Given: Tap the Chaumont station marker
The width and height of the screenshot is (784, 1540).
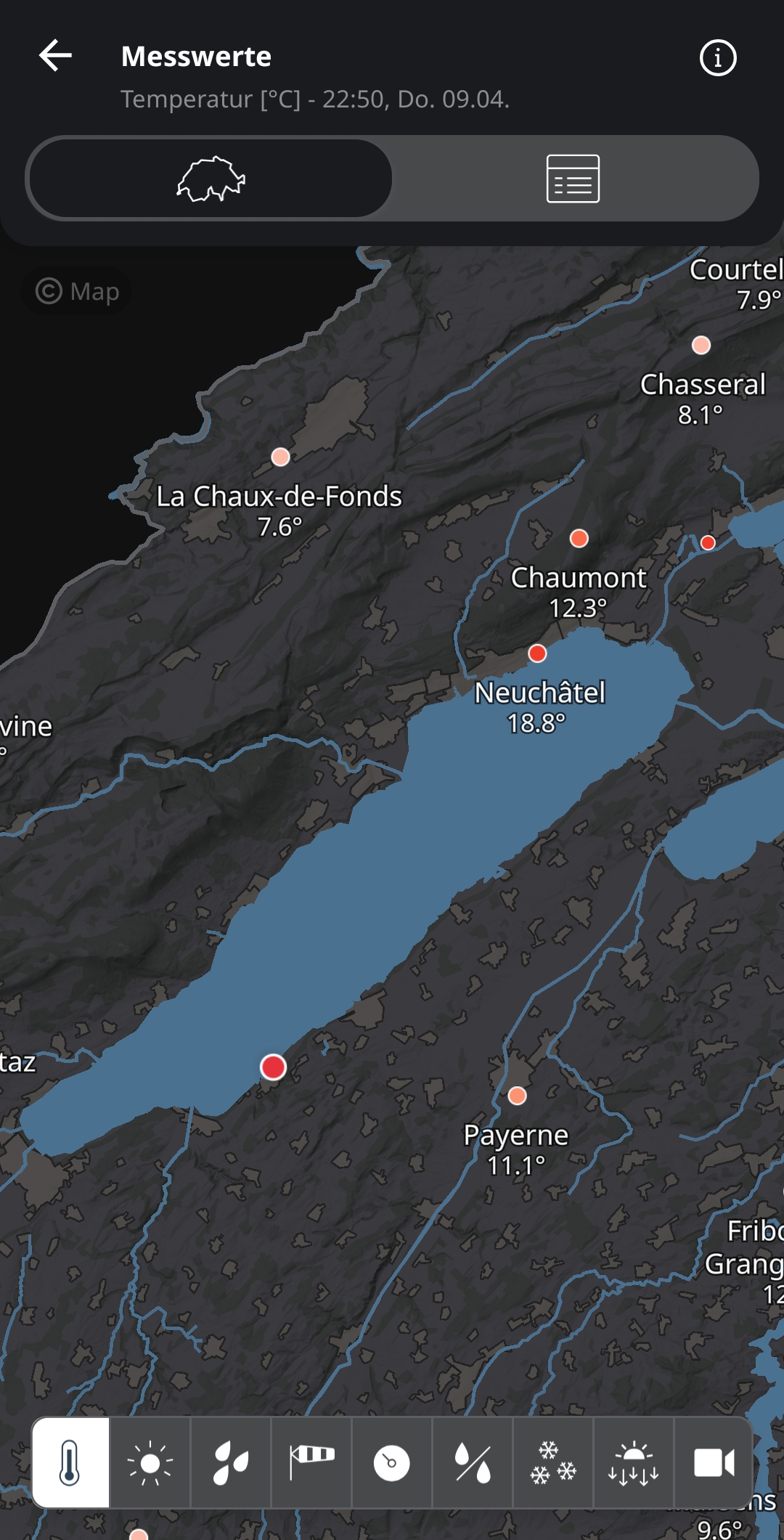Looking at the screenshot, I should pyautogui.click(x=579, y=538).
